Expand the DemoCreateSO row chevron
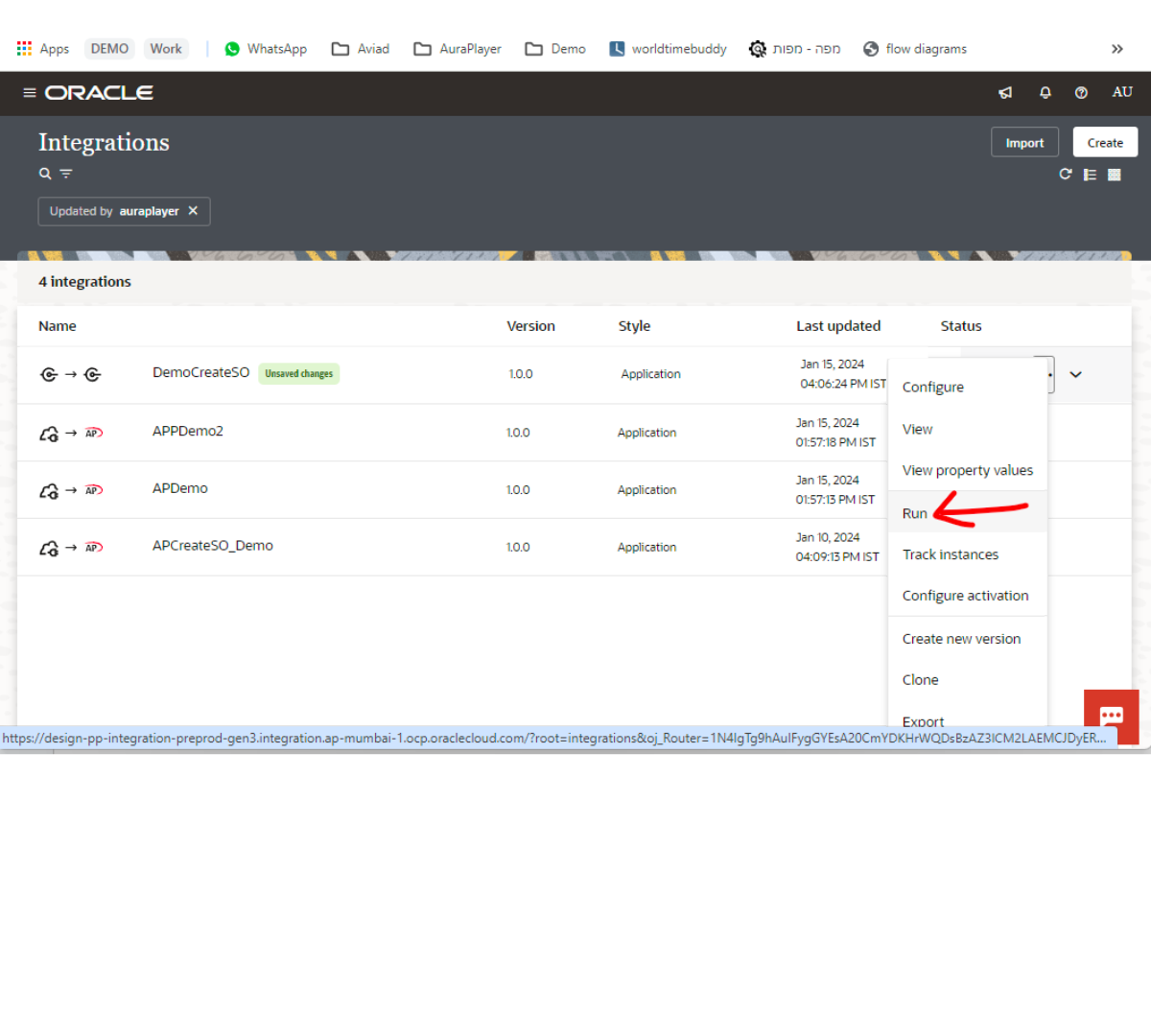Image resolution: width=1151 pixels, height=1036 pixels. 1076,375
